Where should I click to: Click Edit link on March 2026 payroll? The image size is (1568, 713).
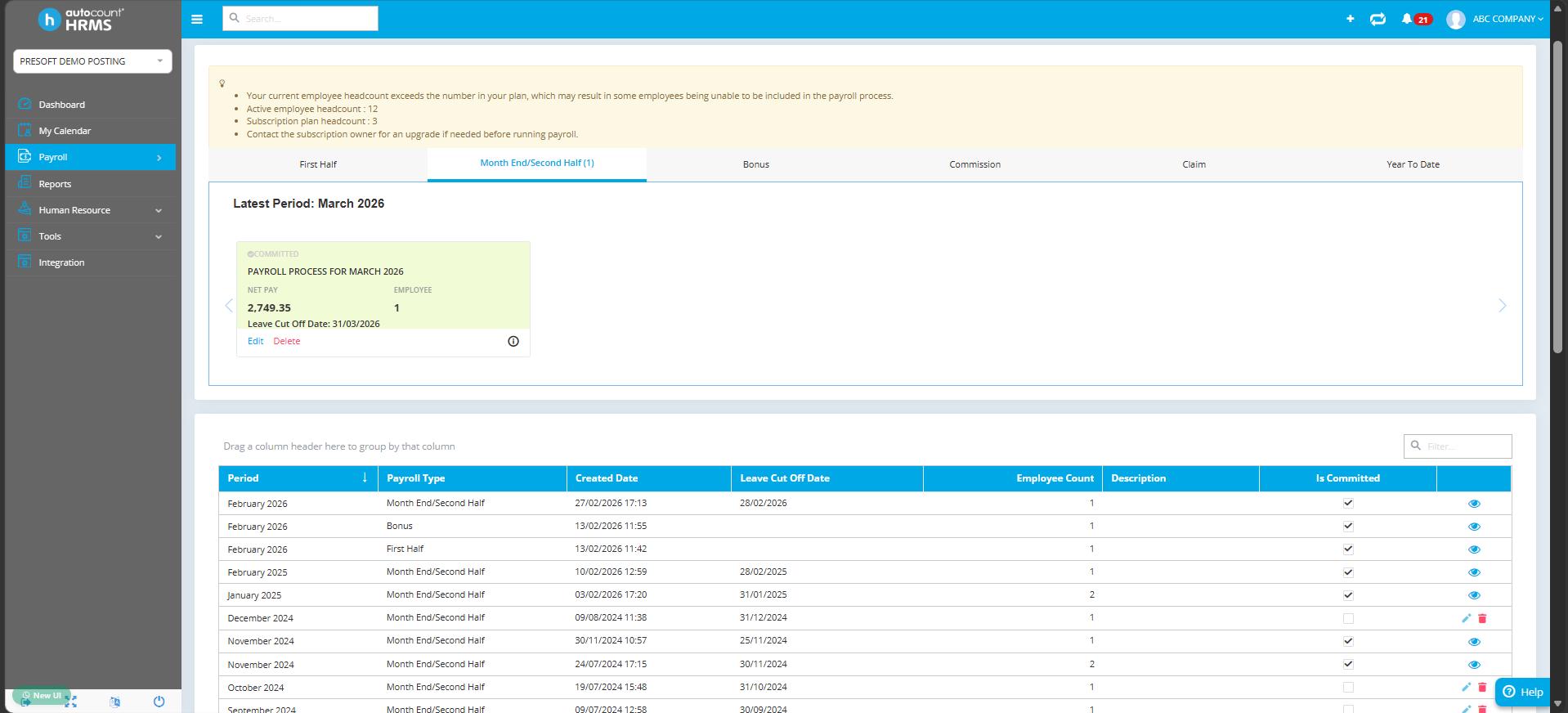coord(256,341)
